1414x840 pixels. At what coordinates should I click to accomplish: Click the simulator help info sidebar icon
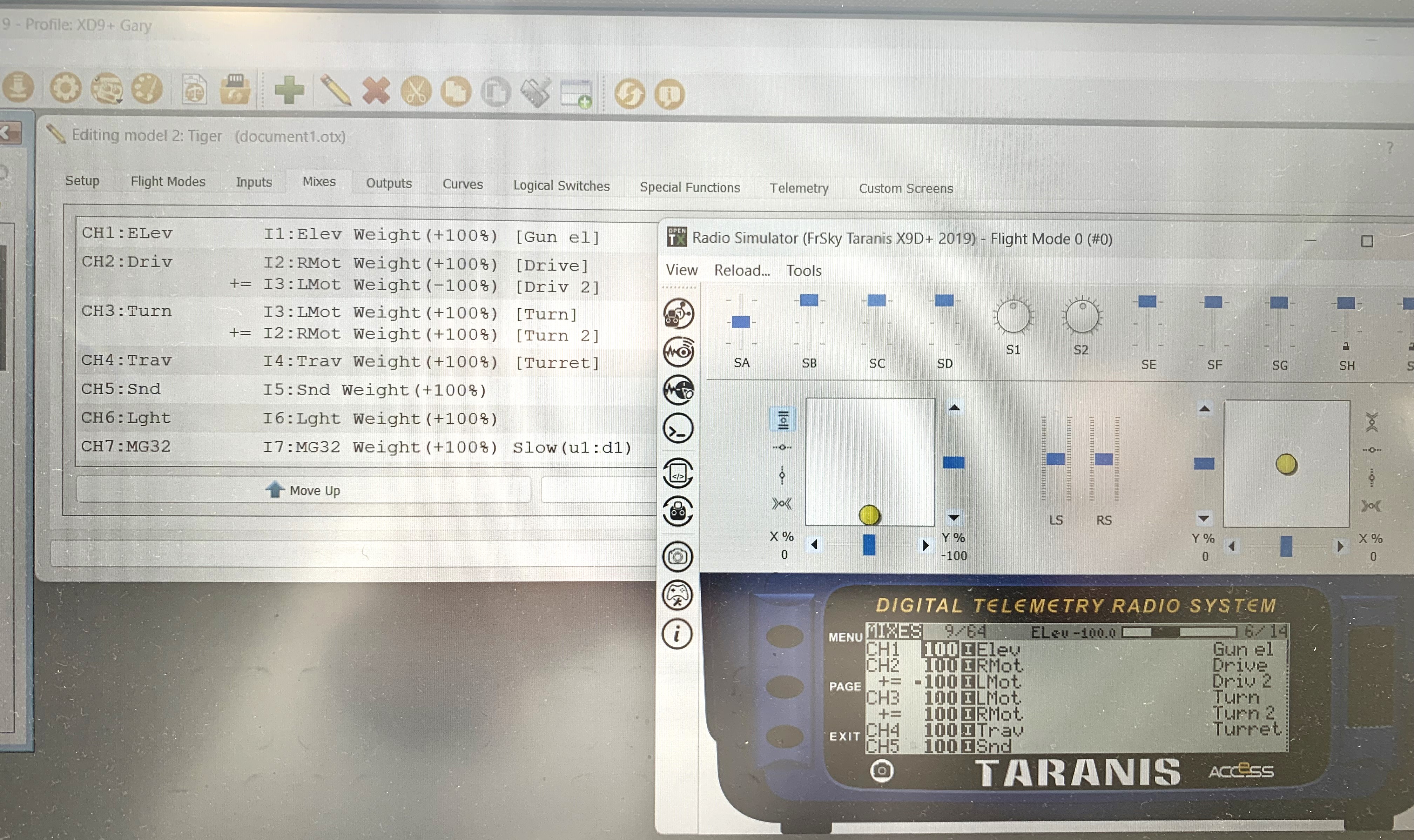(677, 634)
